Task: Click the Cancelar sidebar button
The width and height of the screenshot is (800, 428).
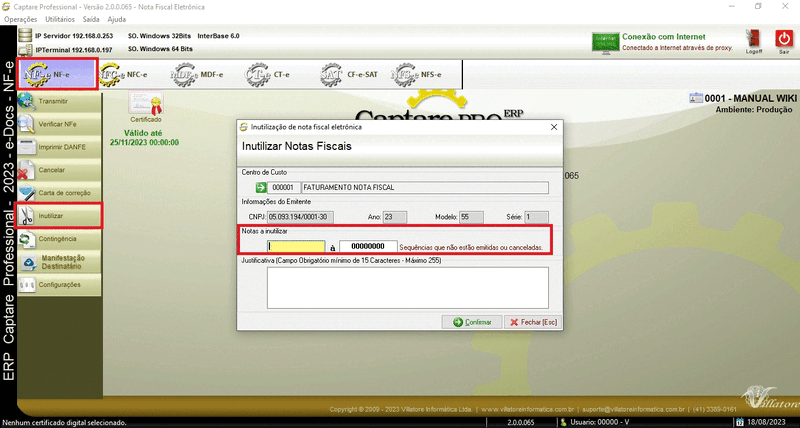Action: [x=59, y=170]
